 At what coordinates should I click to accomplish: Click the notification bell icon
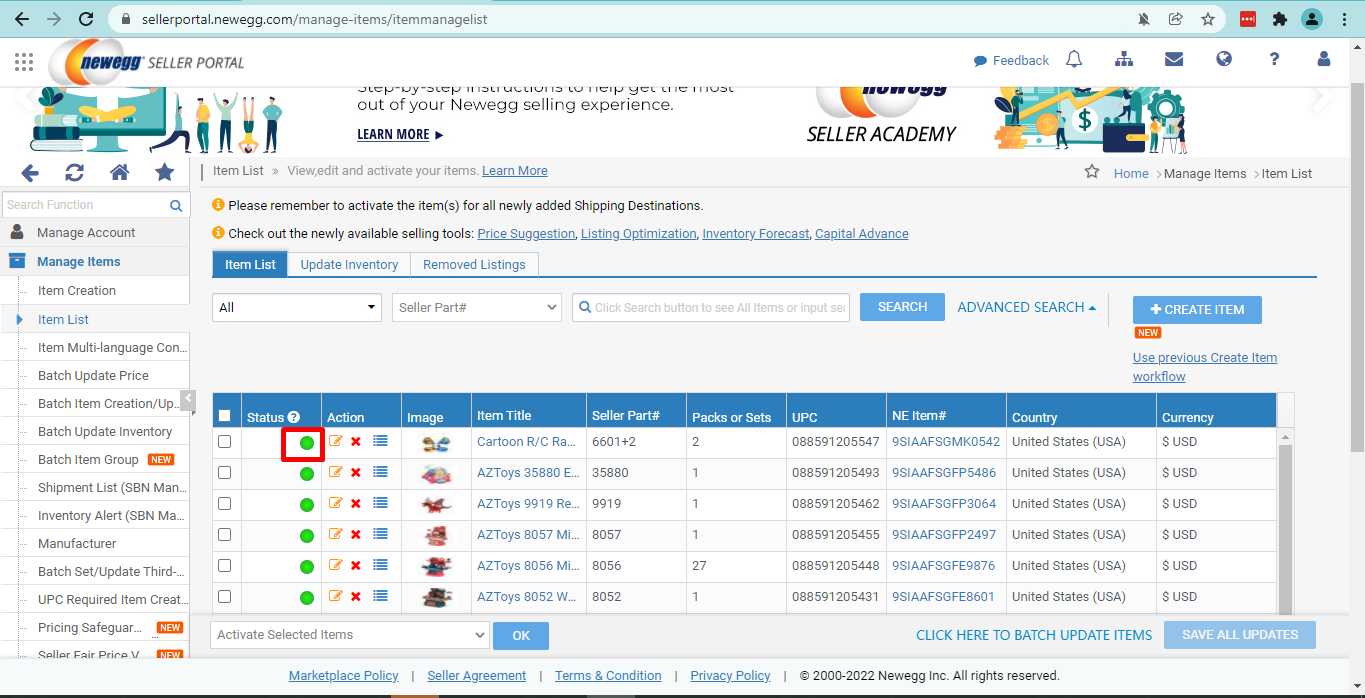click(1074, 60)
